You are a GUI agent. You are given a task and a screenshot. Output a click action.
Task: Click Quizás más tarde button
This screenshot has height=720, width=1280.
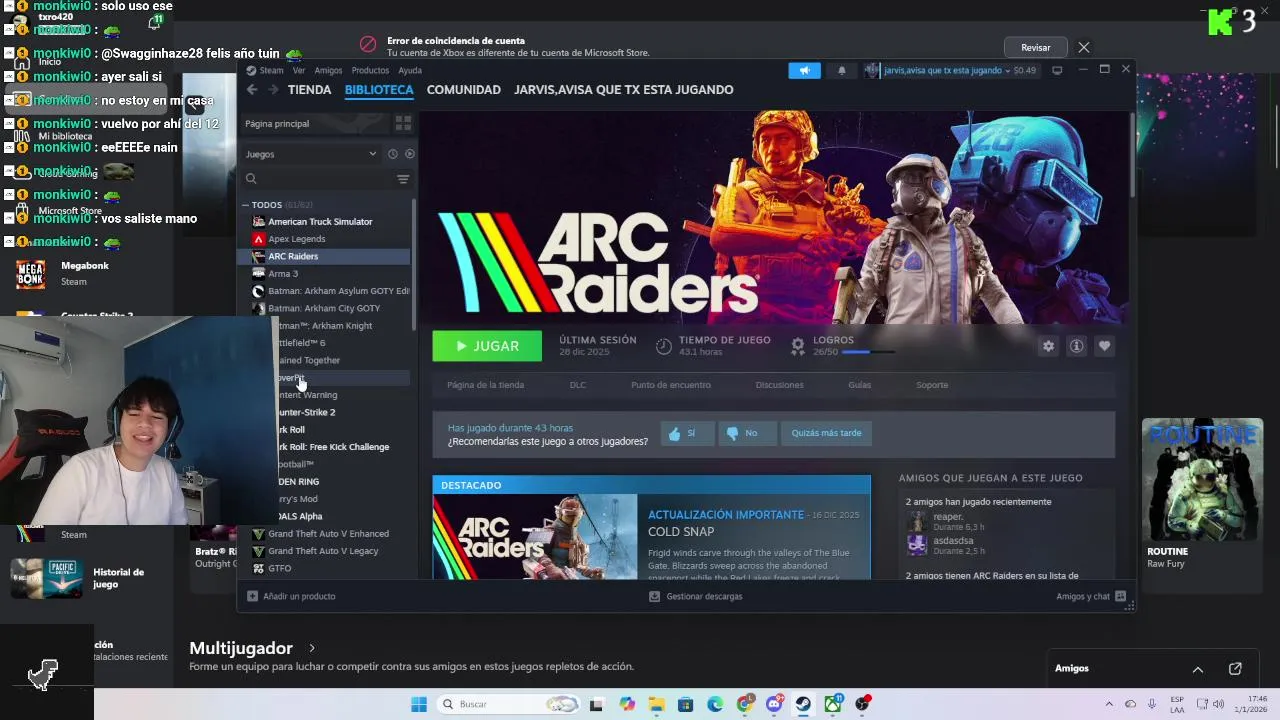pos(826,433)
